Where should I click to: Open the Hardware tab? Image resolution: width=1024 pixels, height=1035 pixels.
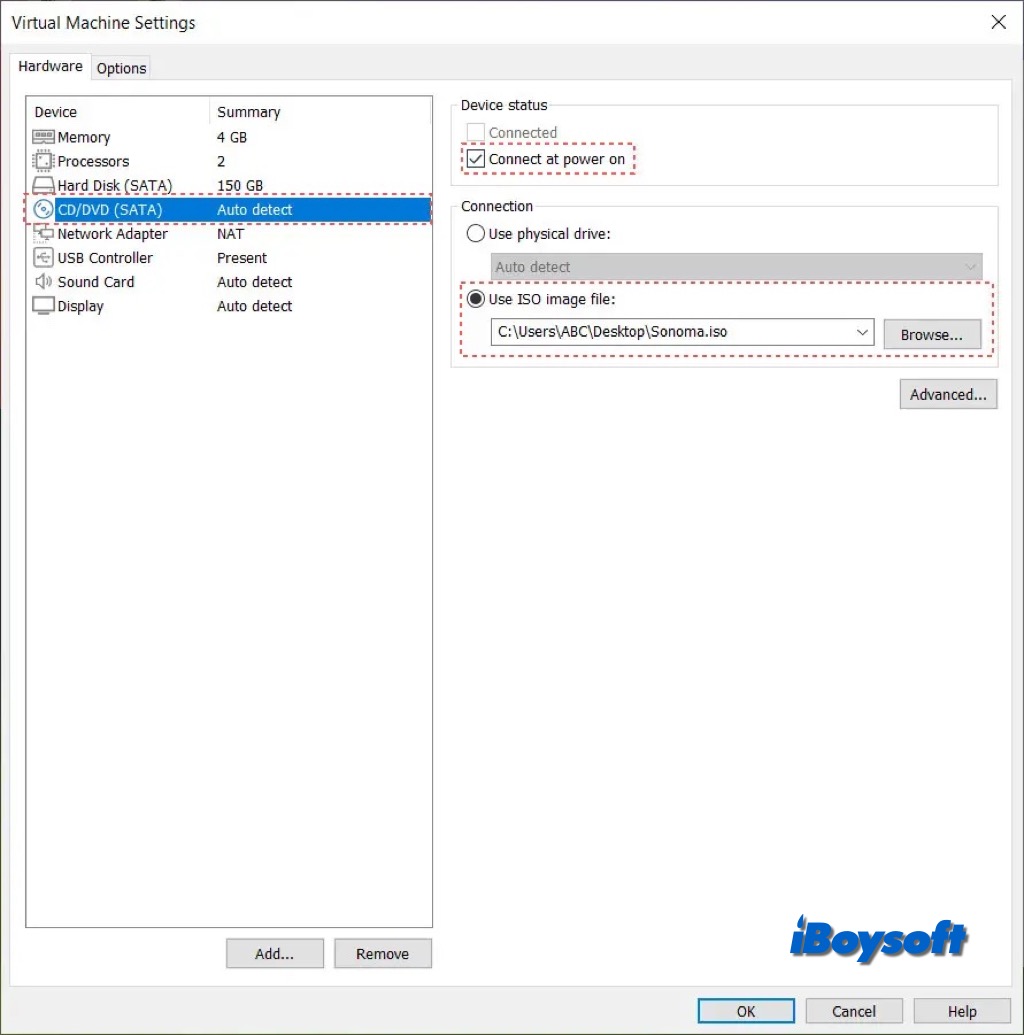[50, 67]
